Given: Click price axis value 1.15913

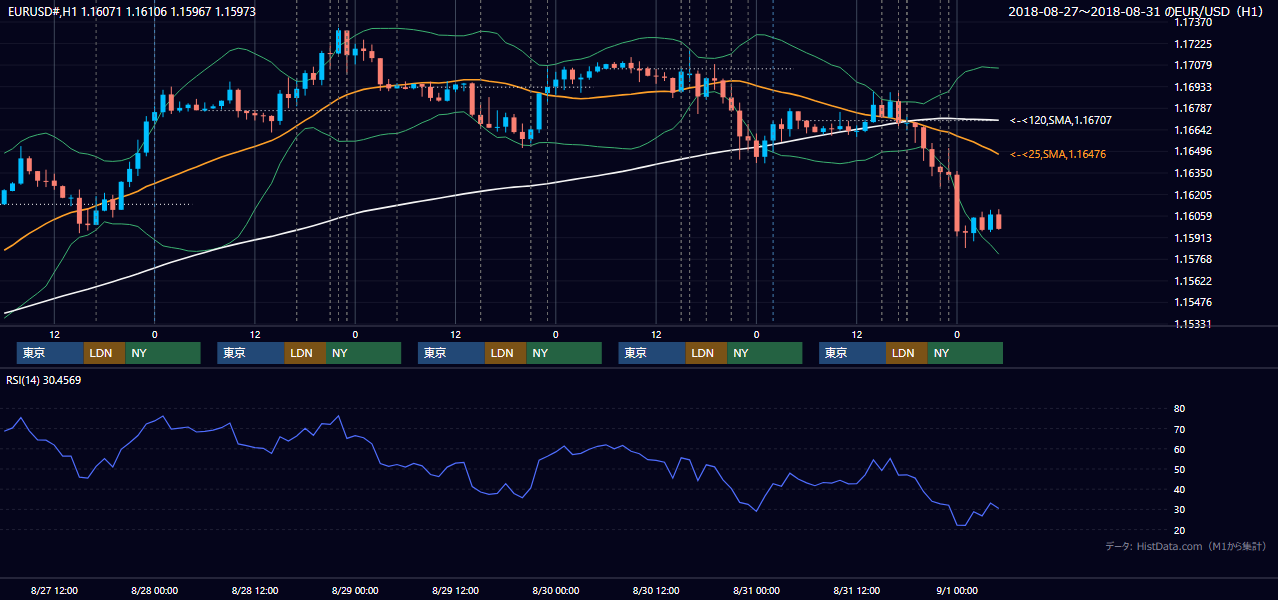Looking at the screenshot, I should point(1193,239).
